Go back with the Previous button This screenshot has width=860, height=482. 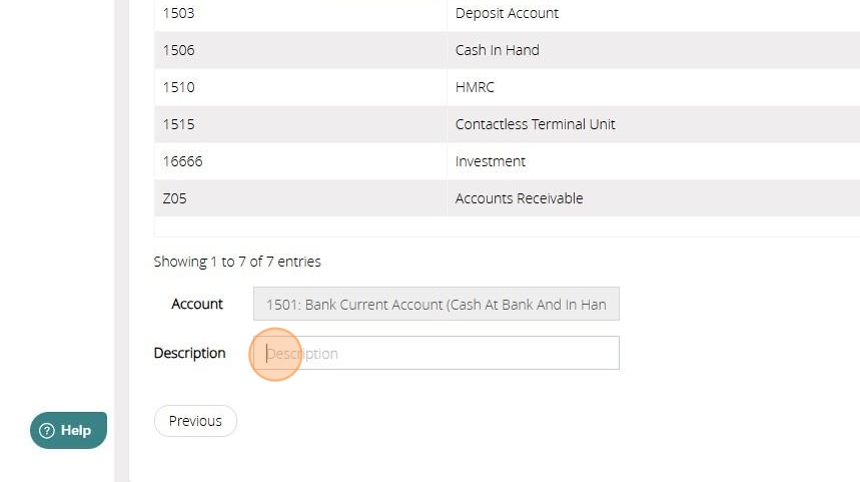(x=195, y=421)
